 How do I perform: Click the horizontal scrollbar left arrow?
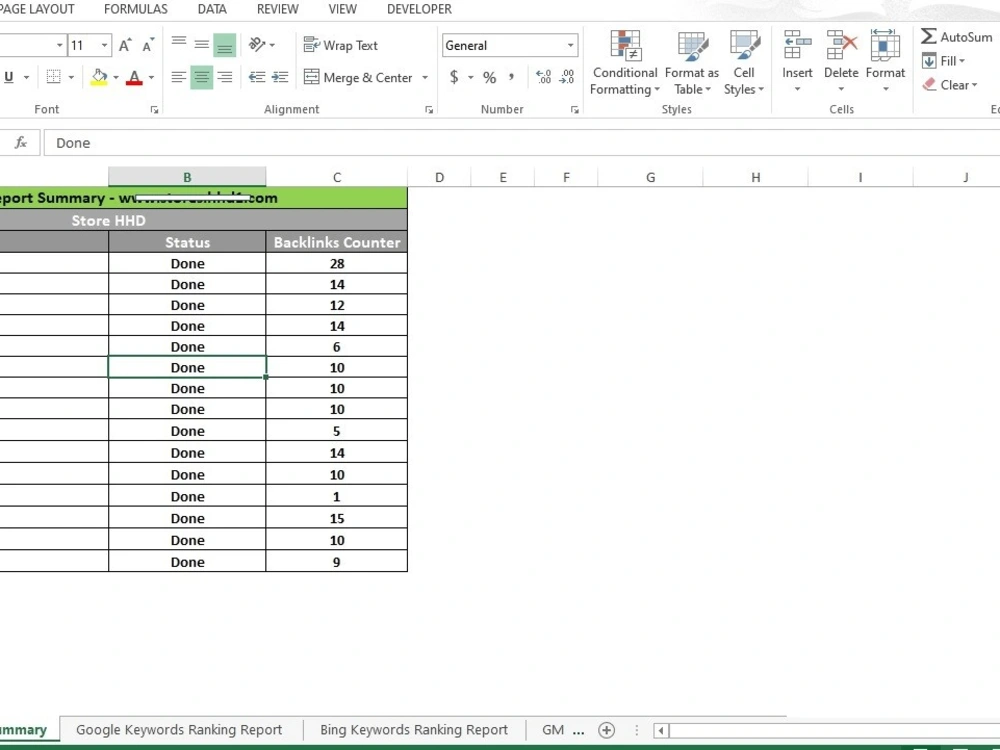pos(661,730)
